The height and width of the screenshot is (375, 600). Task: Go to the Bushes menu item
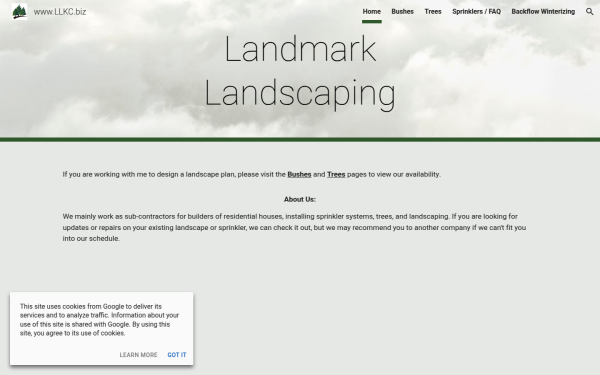[x=403, y=11]
